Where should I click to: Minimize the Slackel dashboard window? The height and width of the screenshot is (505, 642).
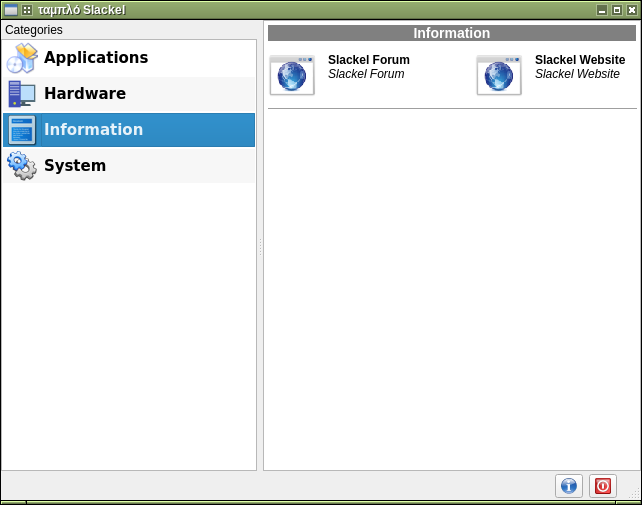tap(602, 10)
